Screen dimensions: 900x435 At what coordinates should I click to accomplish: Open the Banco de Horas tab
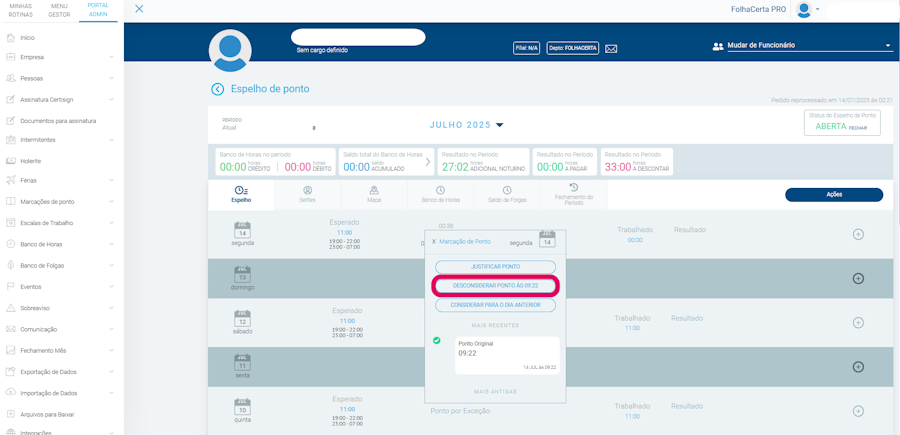coord(440,195)
